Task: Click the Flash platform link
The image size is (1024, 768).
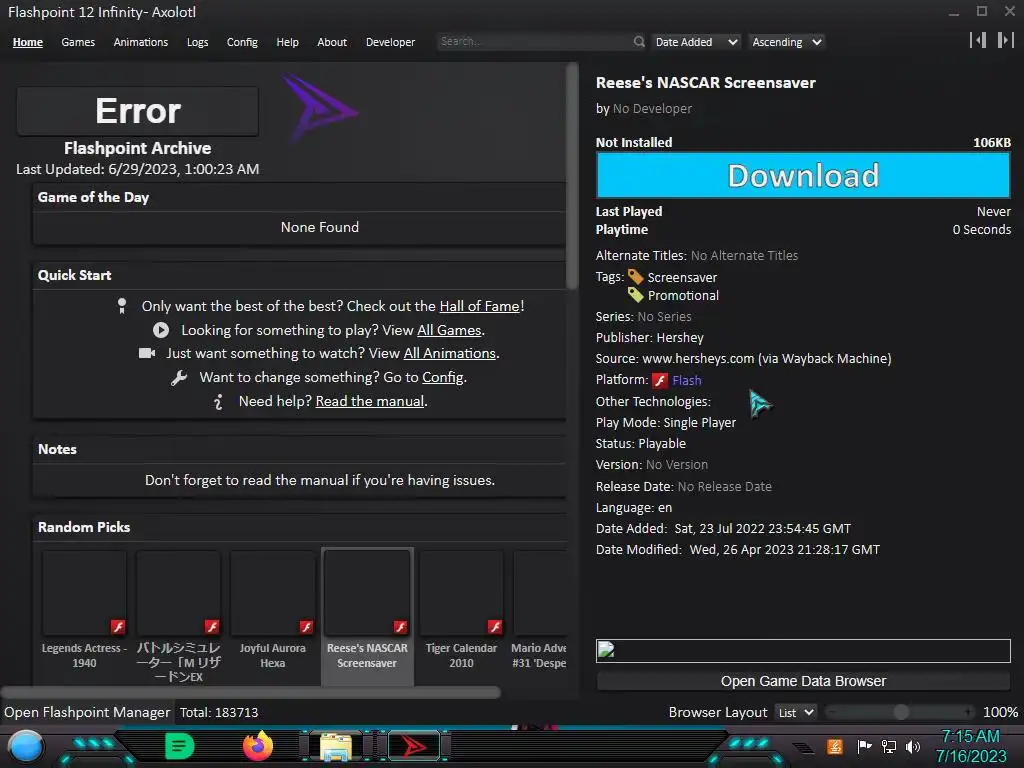Action: click(x=686, y=380)
